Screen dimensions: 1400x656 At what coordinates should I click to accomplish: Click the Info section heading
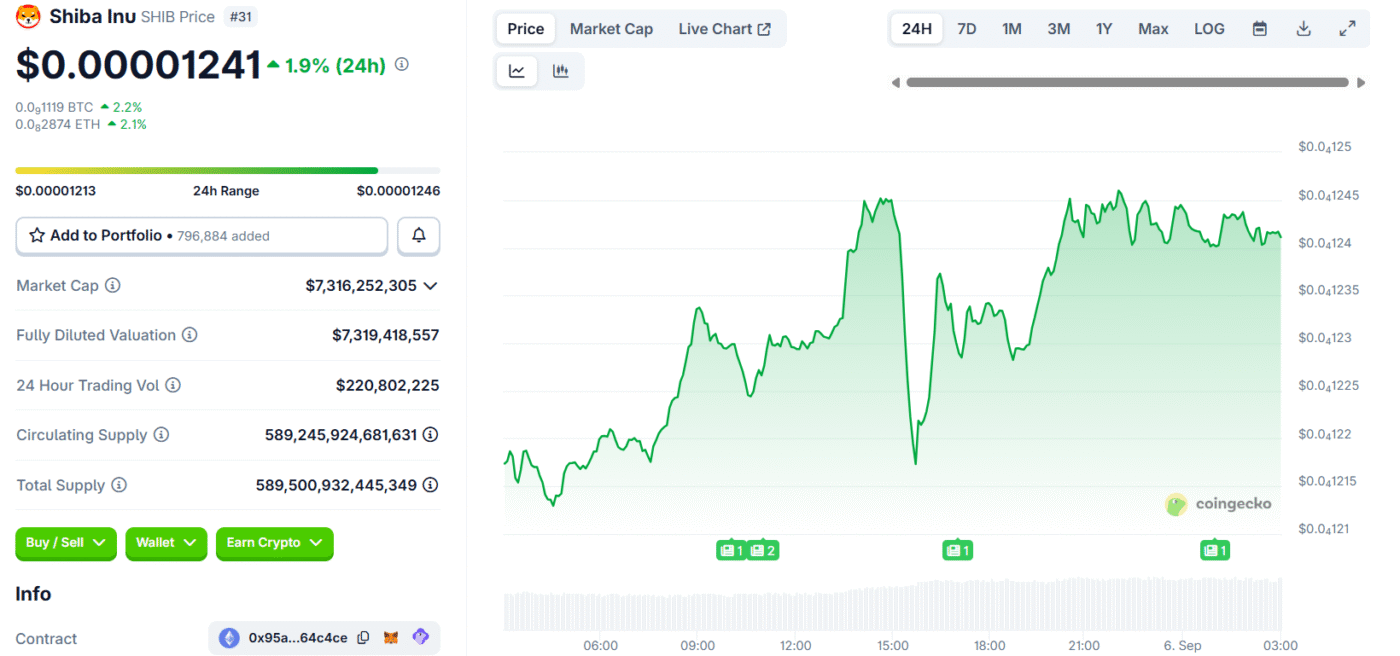(x=33, y=594)
